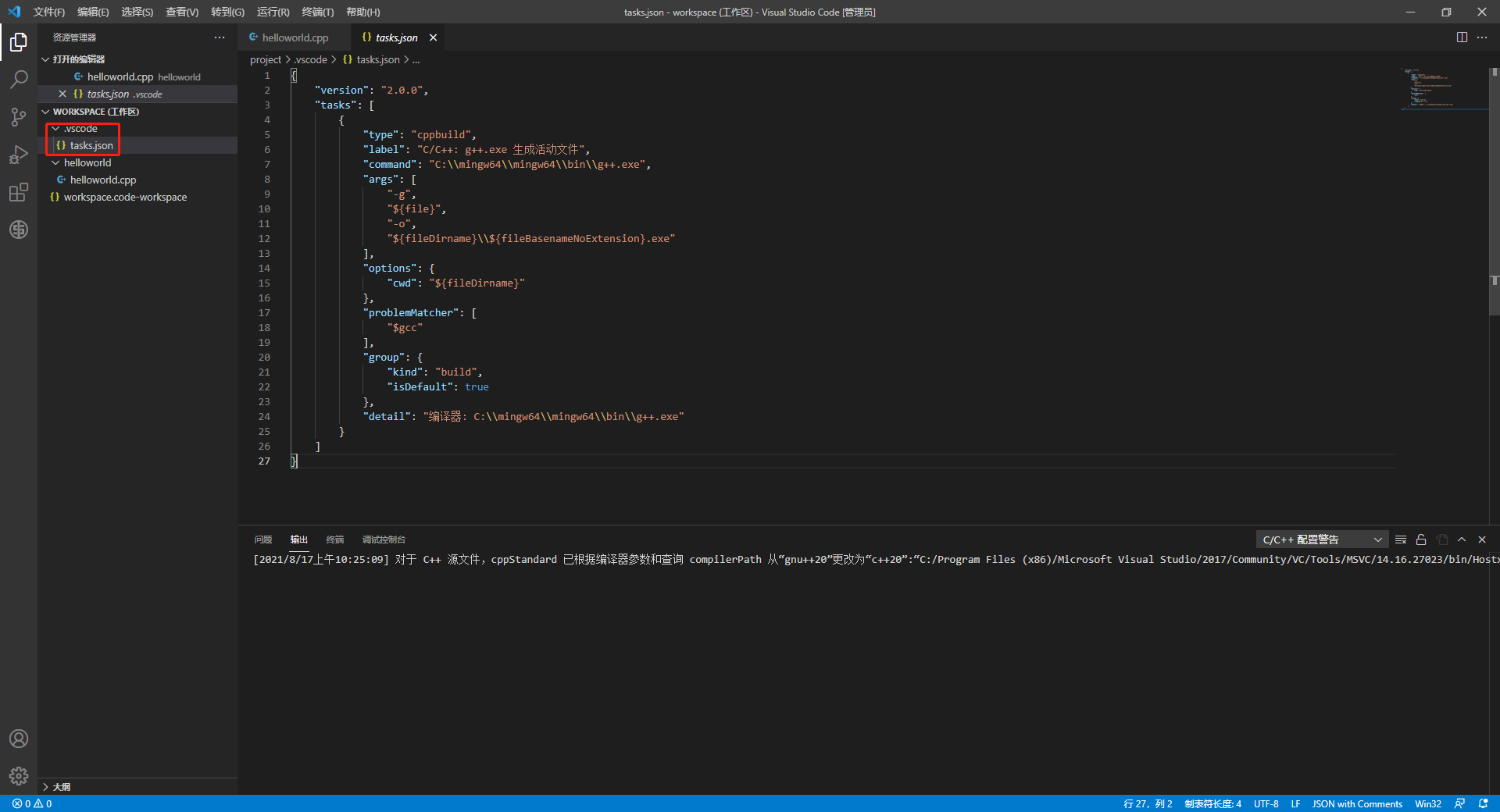Screen dimensions: 1500x812
Task: Open the 终端(T) menu
Action: [x=318, y=12]
